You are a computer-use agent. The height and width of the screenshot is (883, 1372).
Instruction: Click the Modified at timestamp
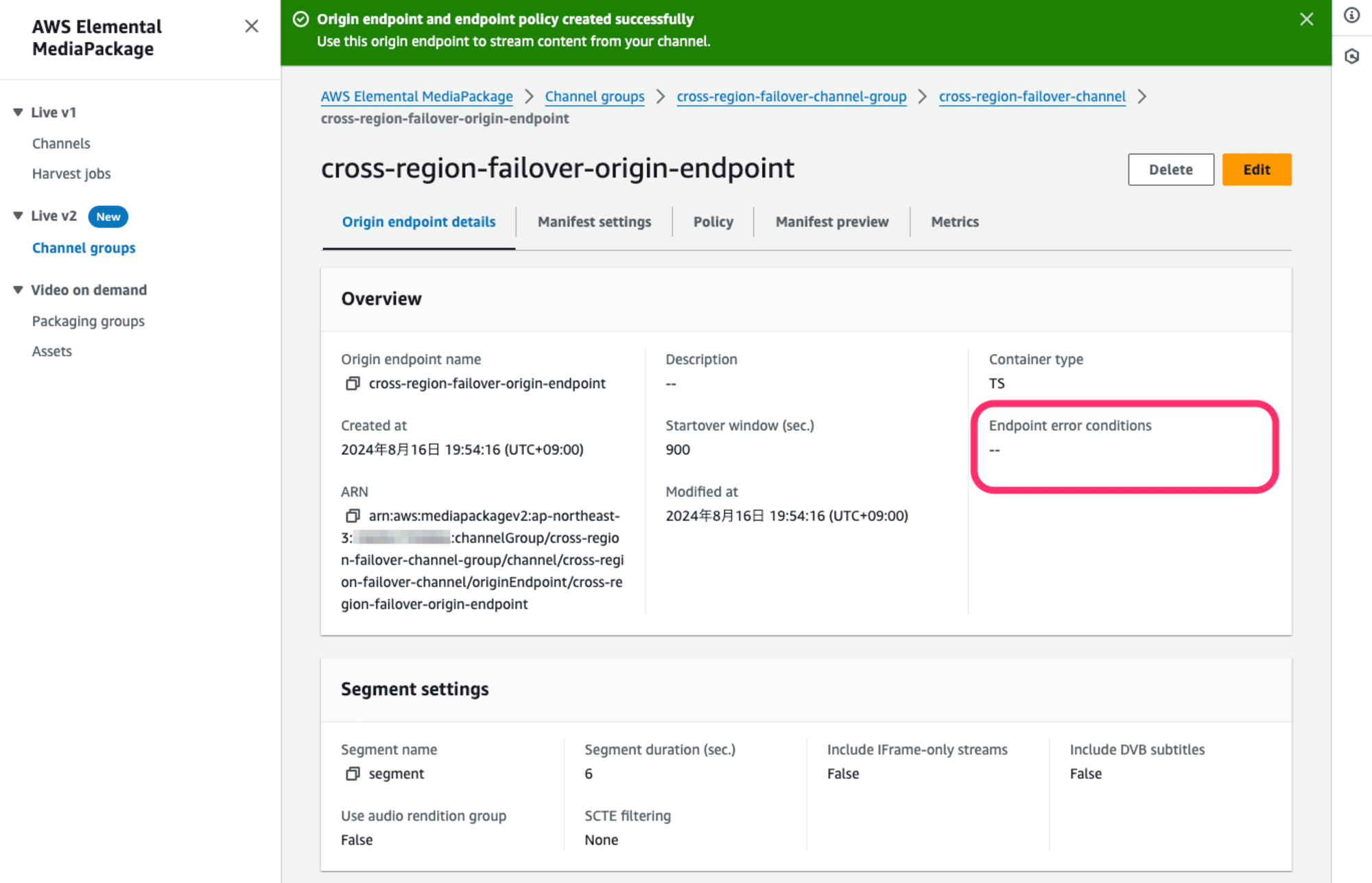[787, 516]
